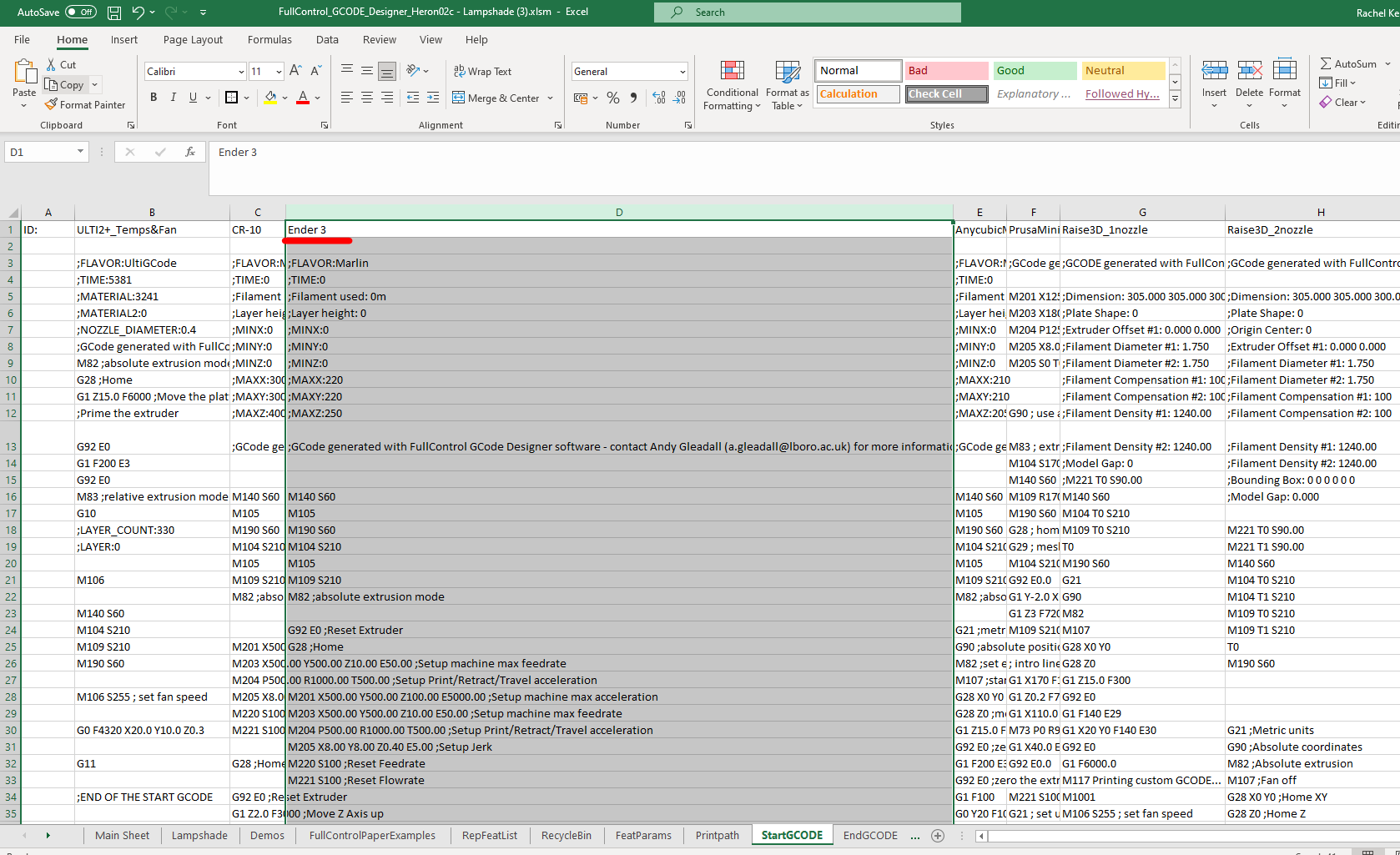Open the Formulas ribbon tab
The image size is (1400, 855).
pos(269,39)
